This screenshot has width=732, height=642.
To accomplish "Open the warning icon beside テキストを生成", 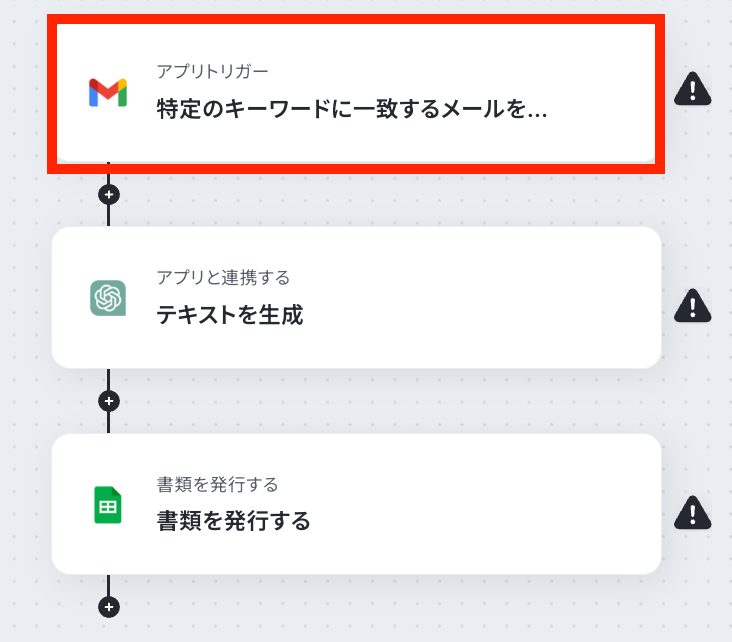I will pos(692,306).
